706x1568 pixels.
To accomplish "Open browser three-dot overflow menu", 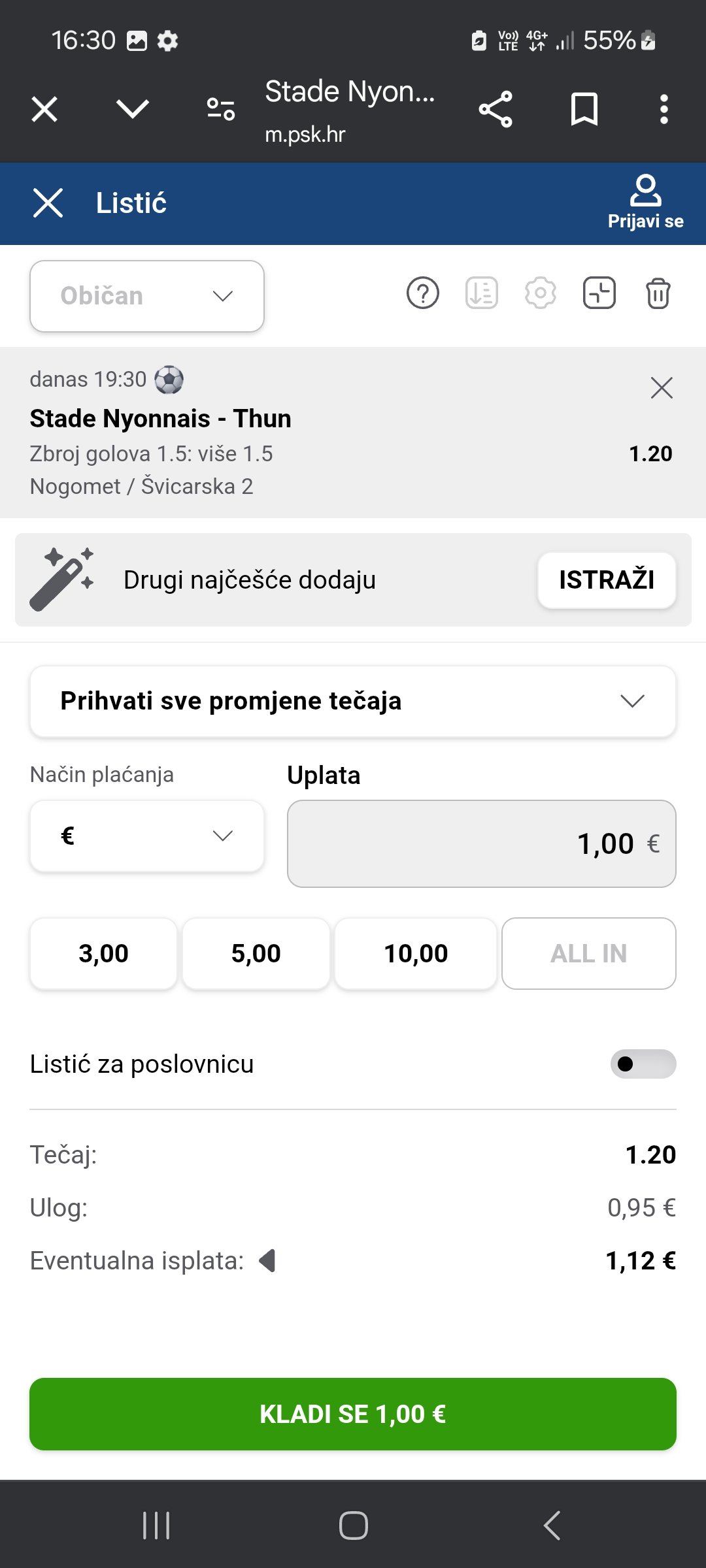I will (x=664, y=109).
